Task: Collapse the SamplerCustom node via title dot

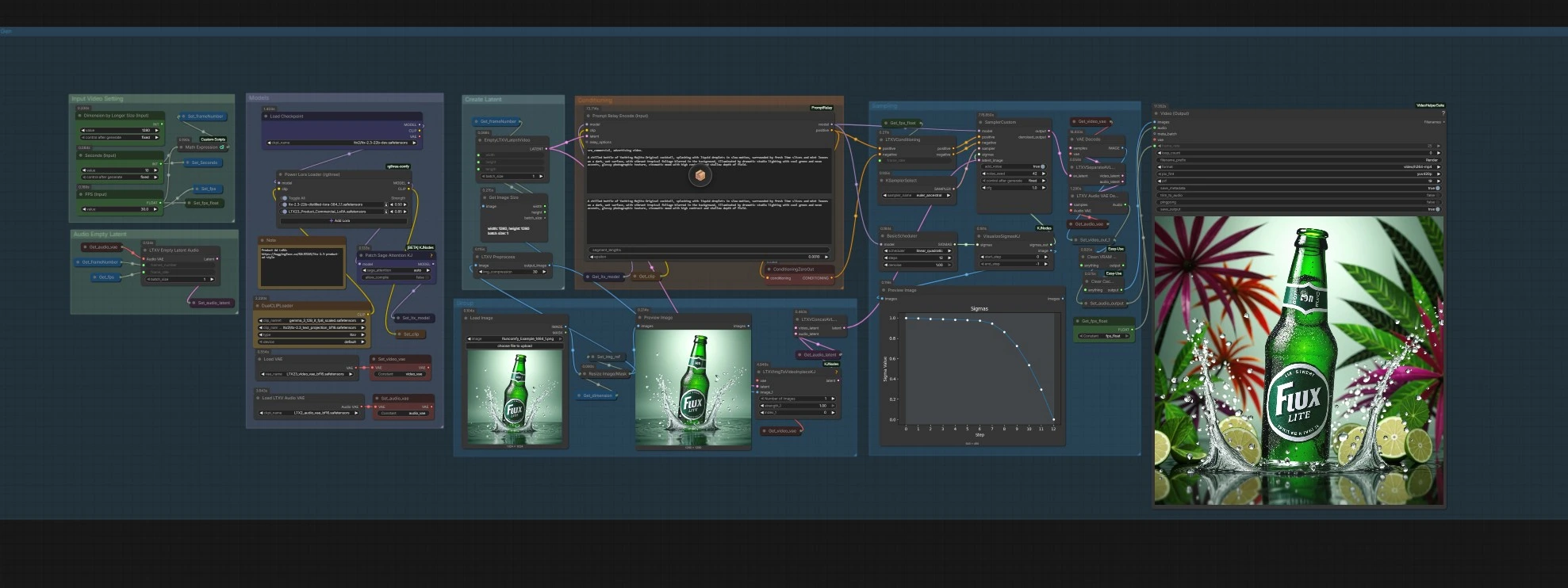Action: point(980,122)
